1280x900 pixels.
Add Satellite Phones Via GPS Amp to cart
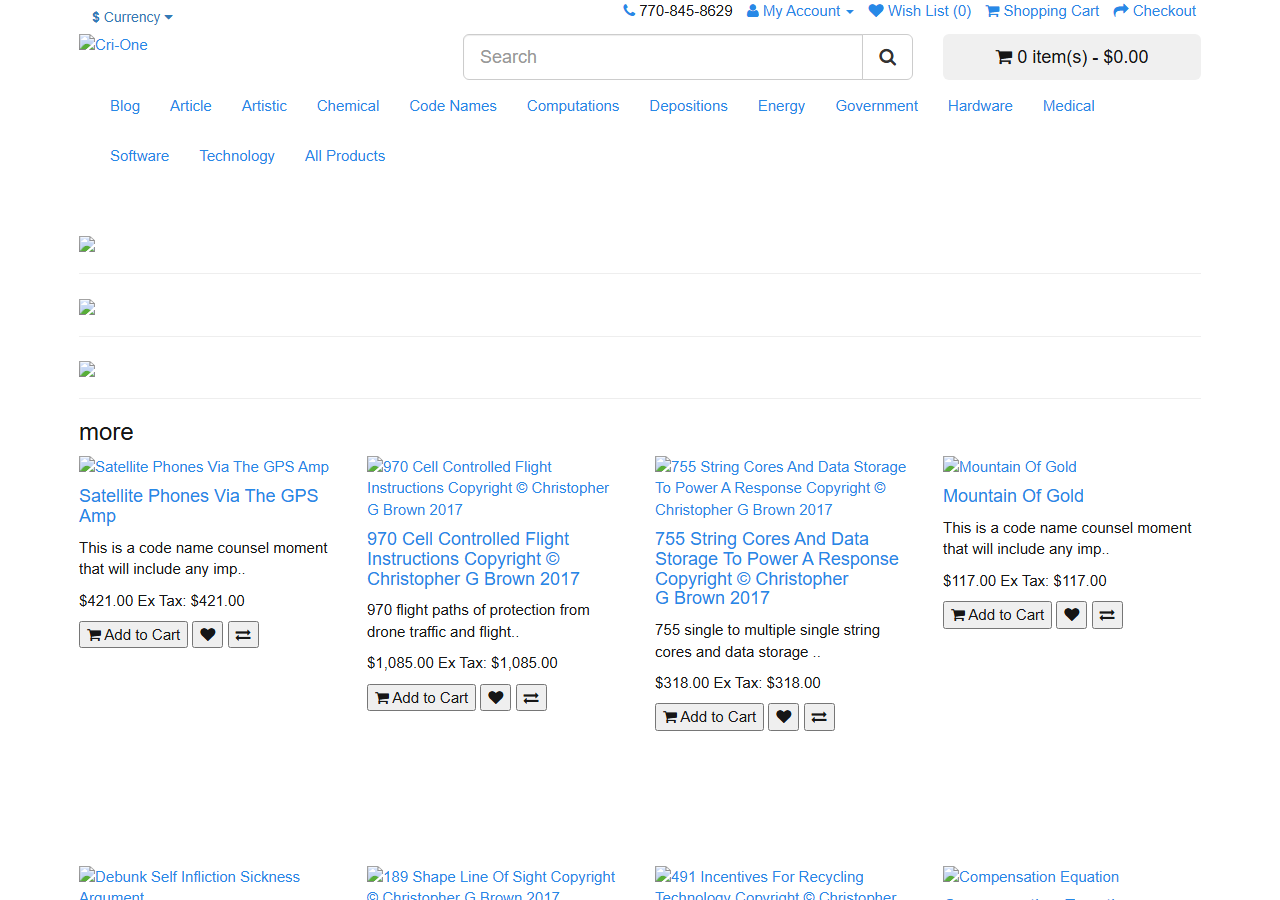pos(133,635)
